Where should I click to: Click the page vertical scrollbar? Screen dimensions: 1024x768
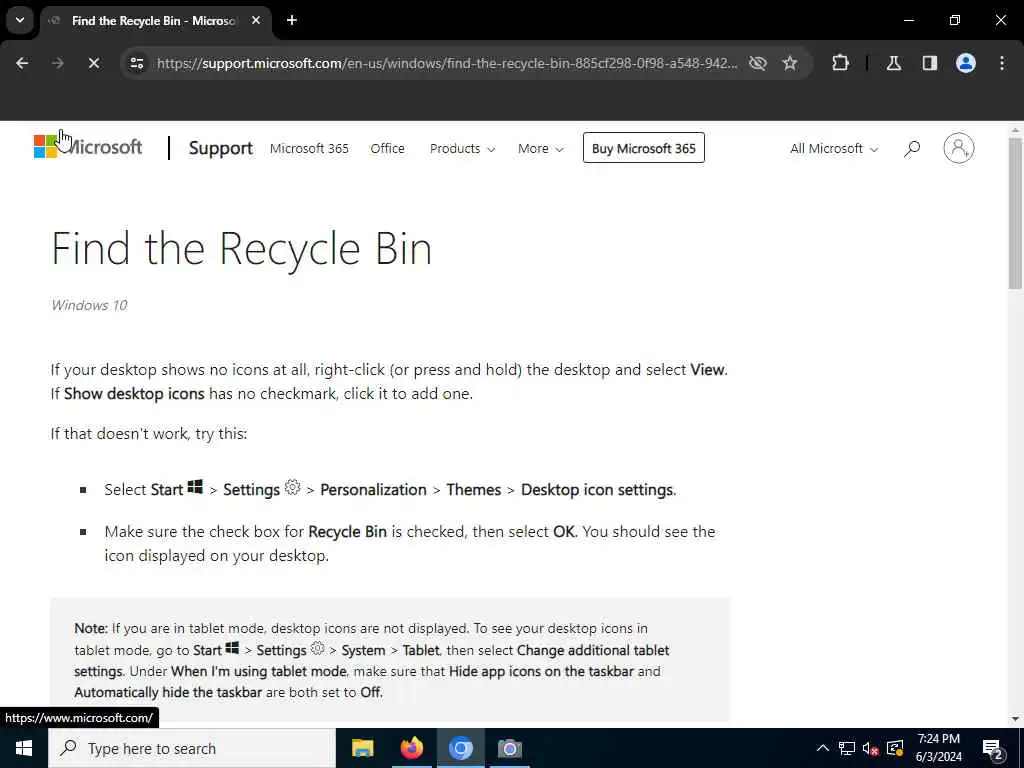1015,214
